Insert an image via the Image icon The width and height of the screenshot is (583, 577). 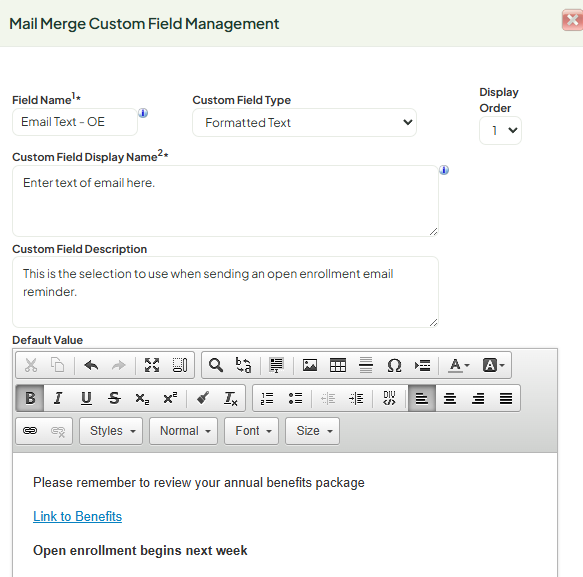point(310,365)
